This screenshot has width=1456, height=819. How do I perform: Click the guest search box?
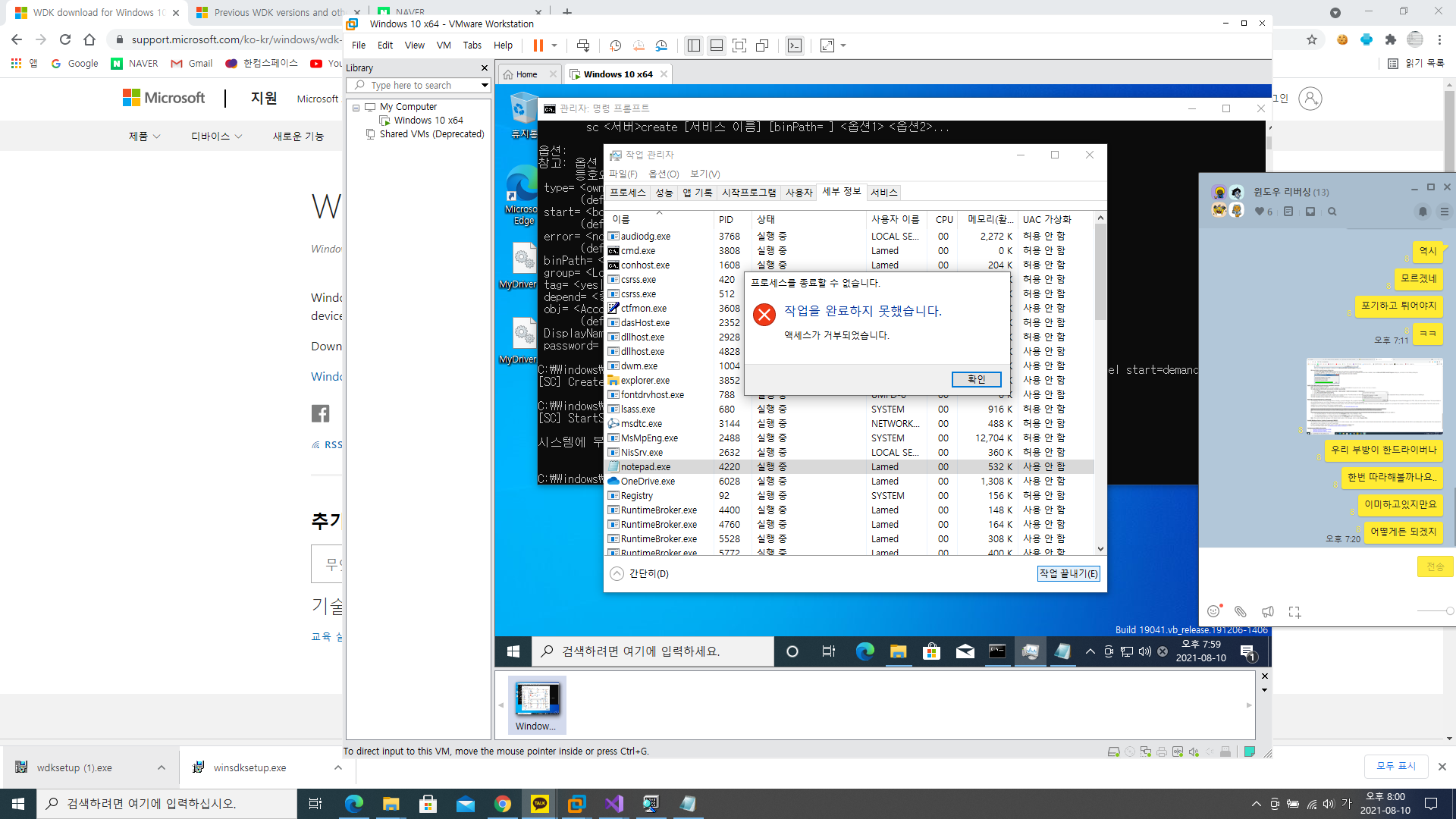pos(652,651)
